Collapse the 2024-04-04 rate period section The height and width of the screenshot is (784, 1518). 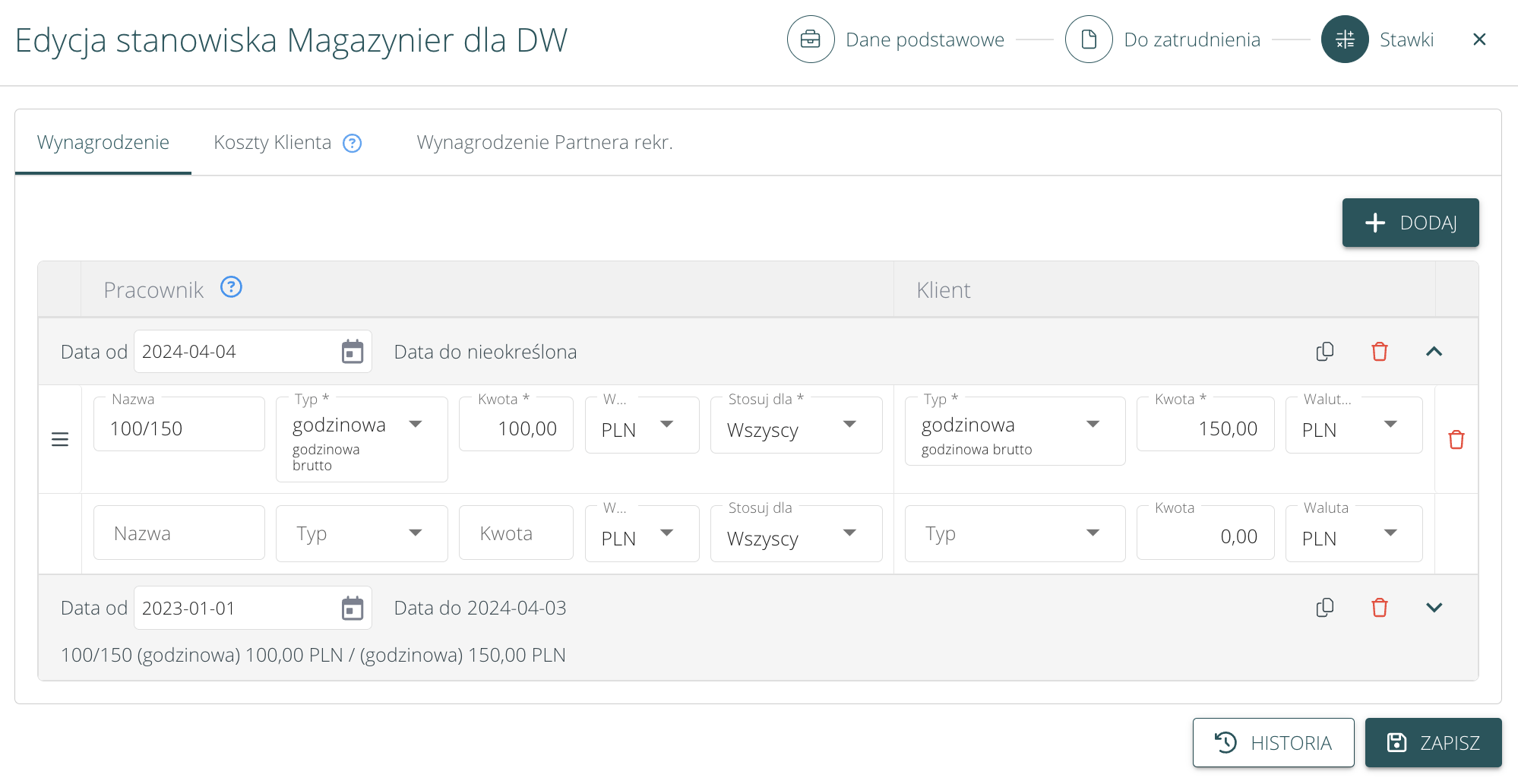coord(1434,352)
